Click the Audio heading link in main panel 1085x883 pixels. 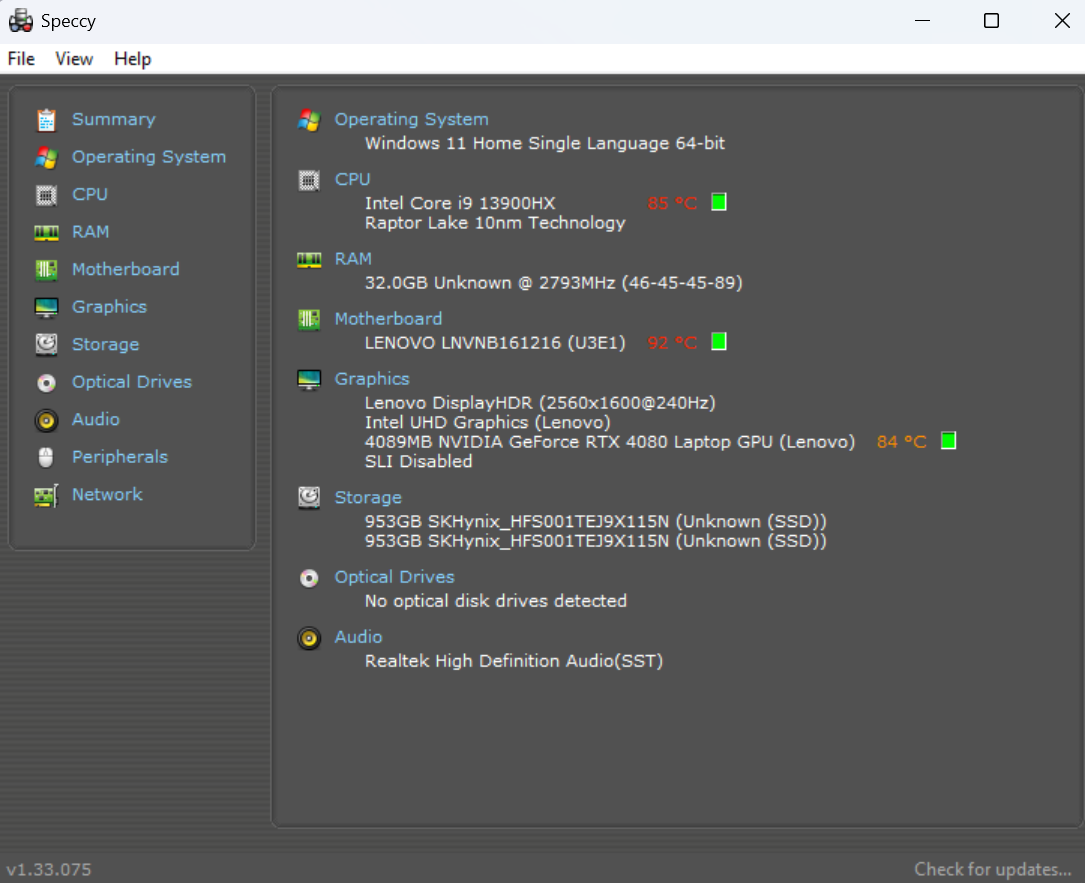click(x=358, y=637)
